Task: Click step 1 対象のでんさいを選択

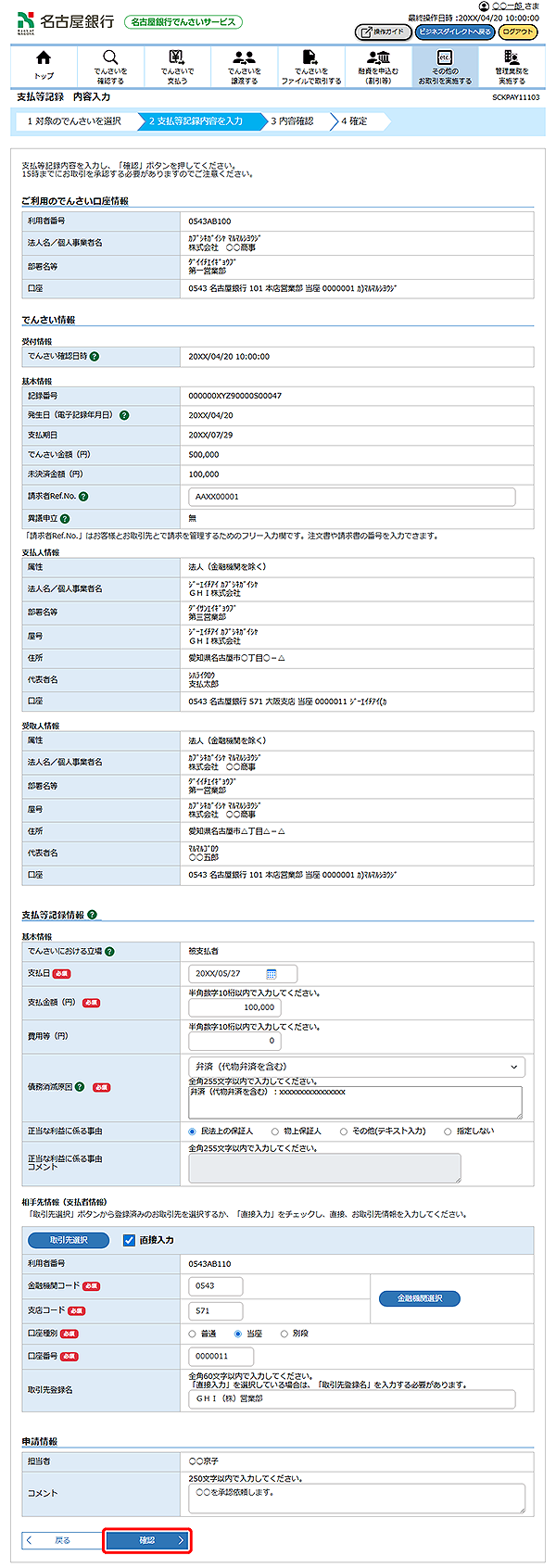Action: click(x=74, y=121)
